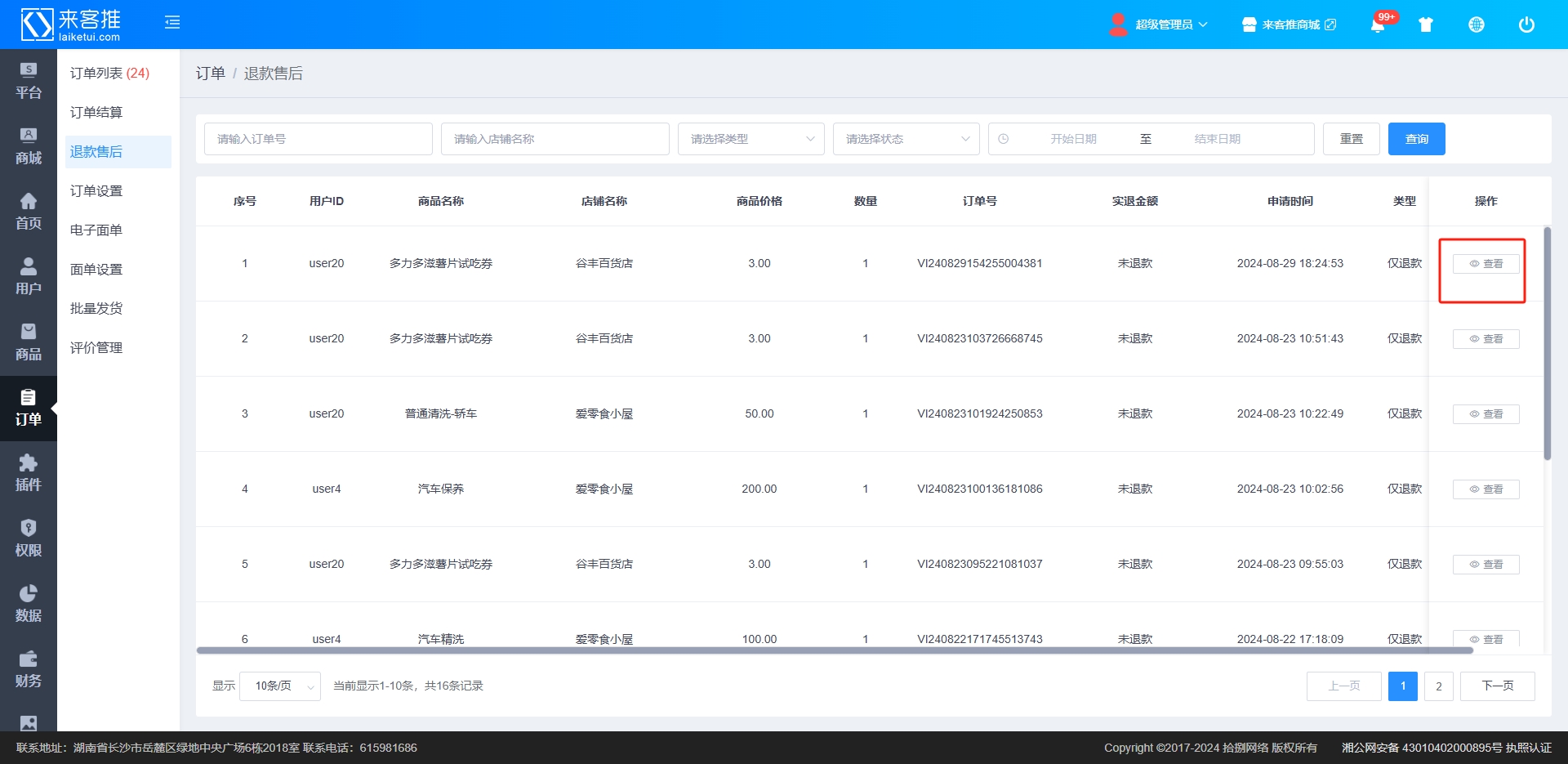Open 平台 section in left sidebar
This screenshot has width=1568, height=764.
pos(29,82)
